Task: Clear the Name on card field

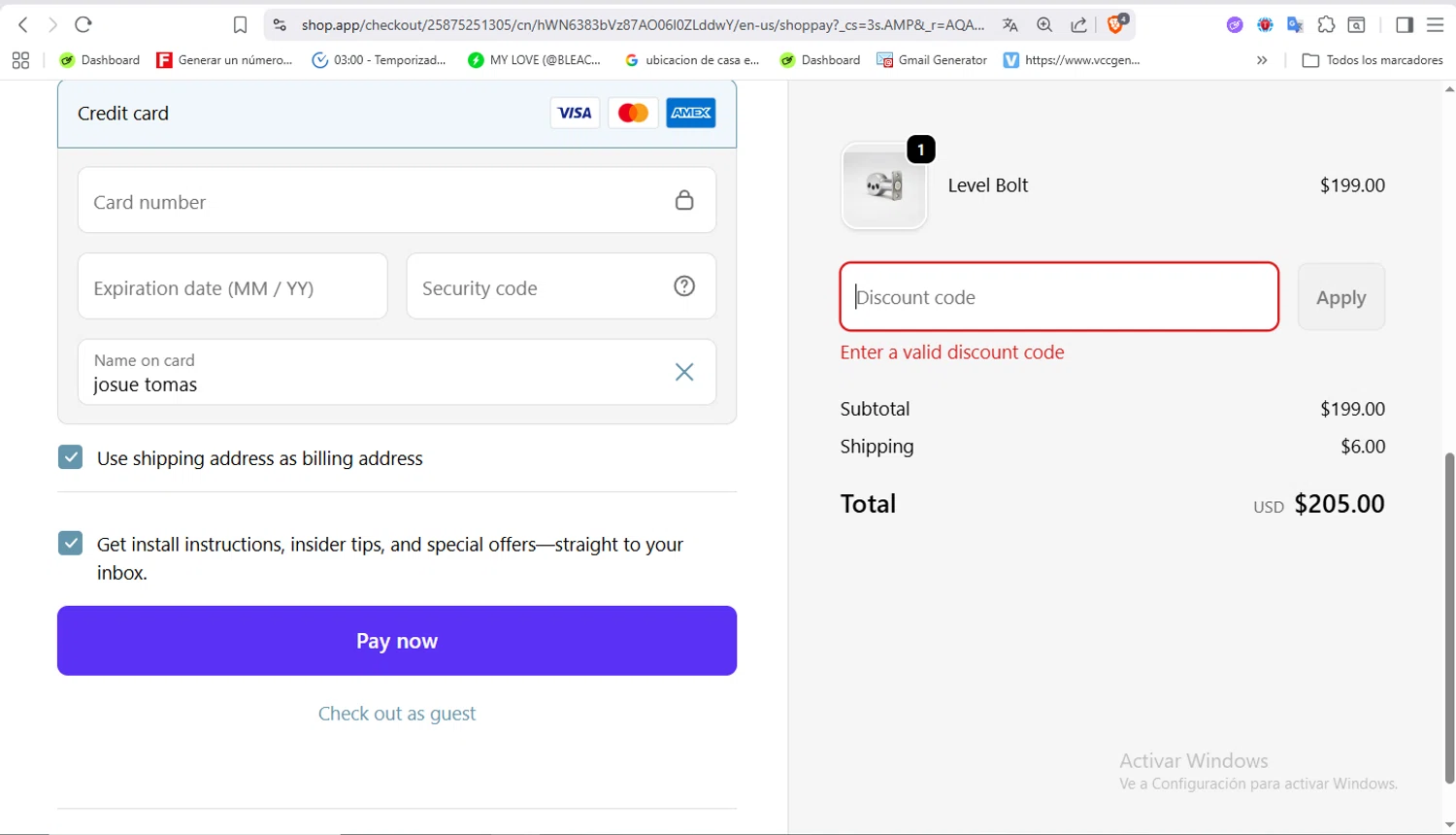Action: point(684,372)
